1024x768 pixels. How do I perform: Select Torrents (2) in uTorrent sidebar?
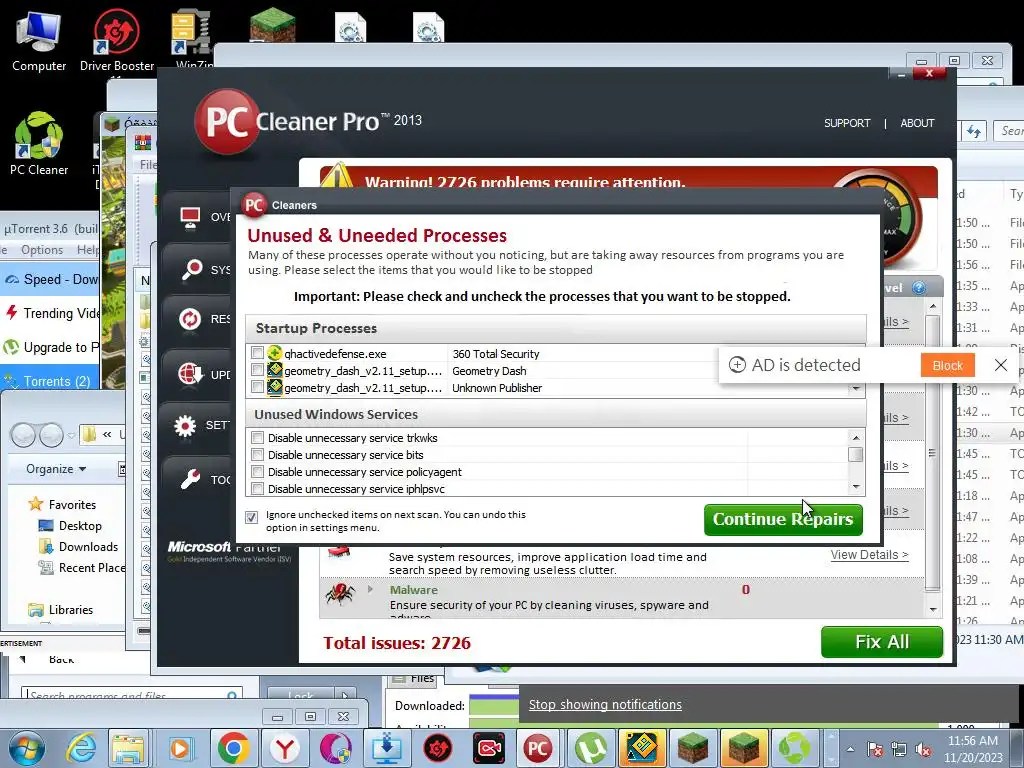point(50,381)
